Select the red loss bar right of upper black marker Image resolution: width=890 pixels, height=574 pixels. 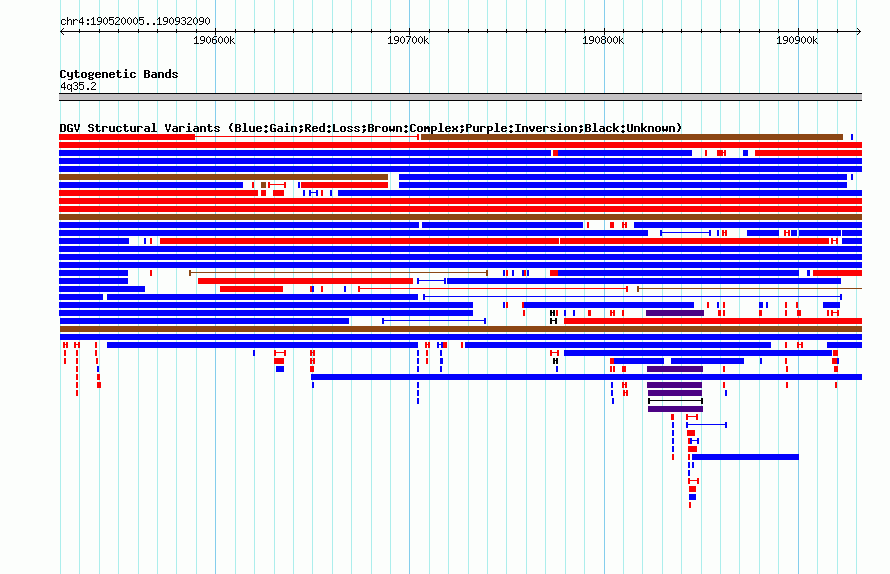point(713,321)
